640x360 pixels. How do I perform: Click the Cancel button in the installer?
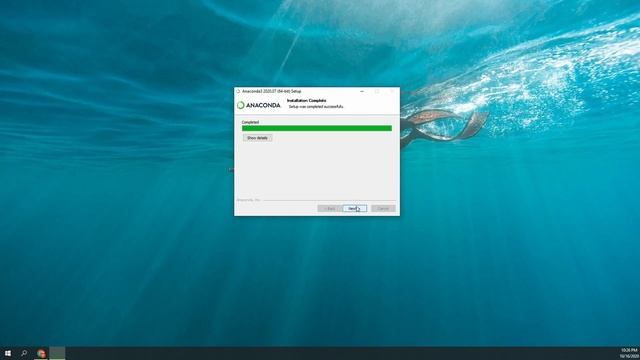pyautogui.click(x=383, y=209)
